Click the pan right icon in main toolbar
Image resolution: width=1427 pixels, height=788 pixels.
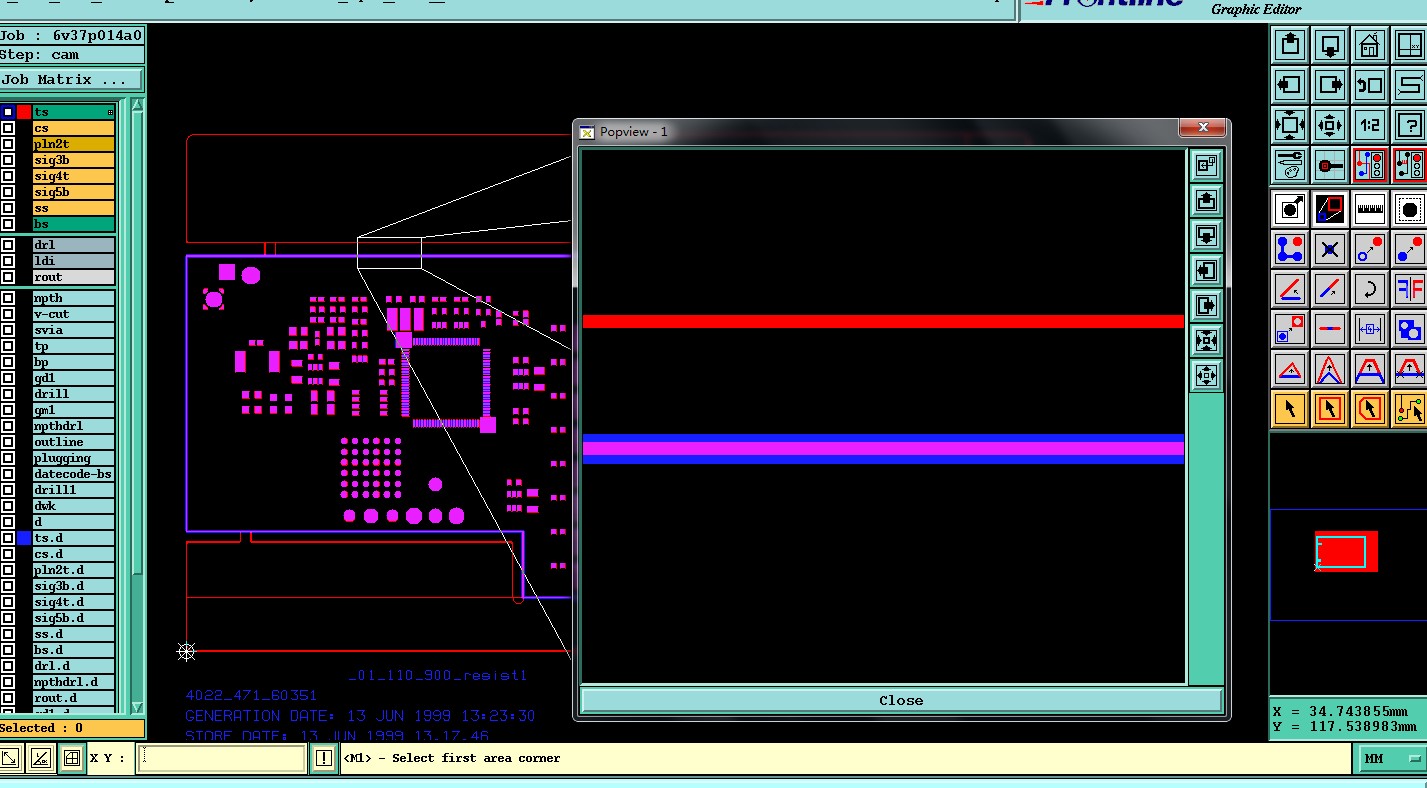pyautogui.click(x=1330, y=85)
